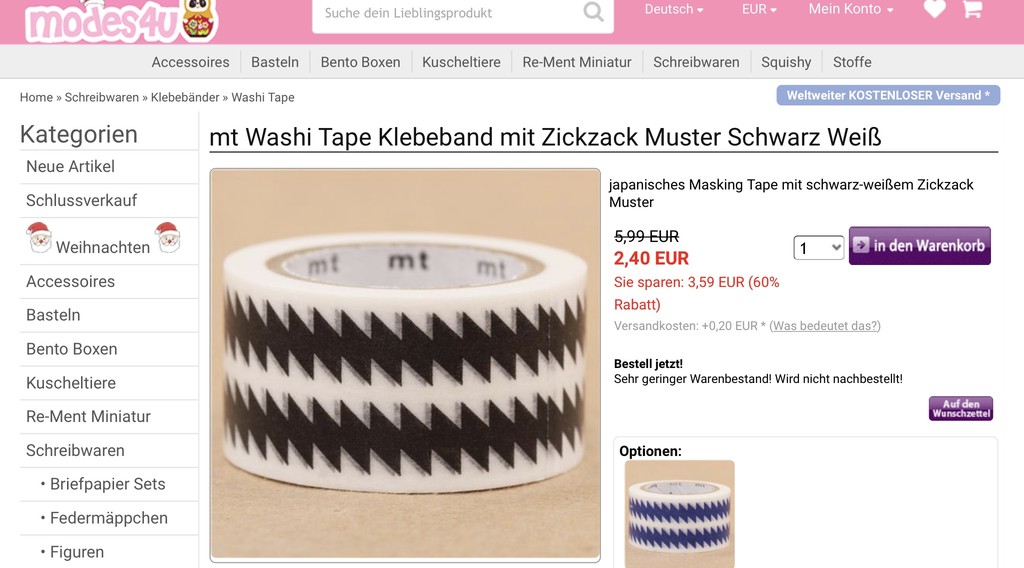This screenshot has height=568, width=1024.
Task: Click the Auf den Wunschzettel button
Action: 961,409
